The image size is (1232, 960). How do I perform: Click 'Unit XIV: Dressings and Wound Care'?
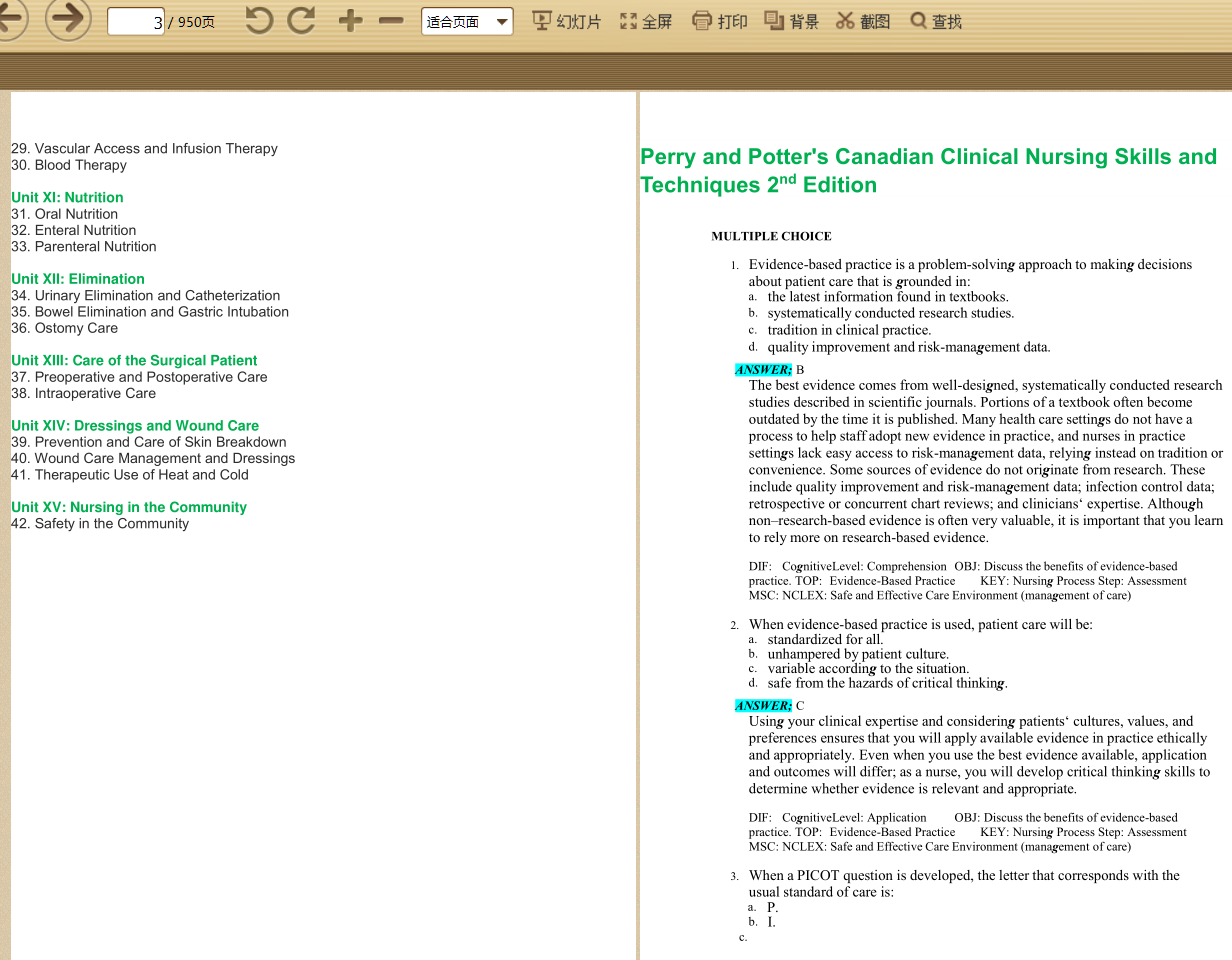click(135, 425)
